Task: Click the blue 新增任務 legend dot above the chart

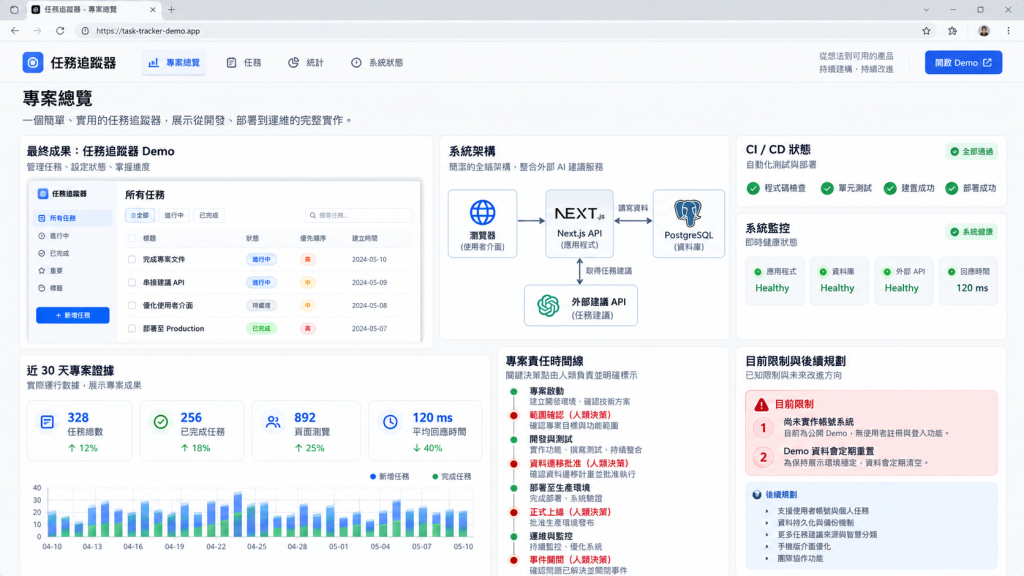Action: [373, 477]
